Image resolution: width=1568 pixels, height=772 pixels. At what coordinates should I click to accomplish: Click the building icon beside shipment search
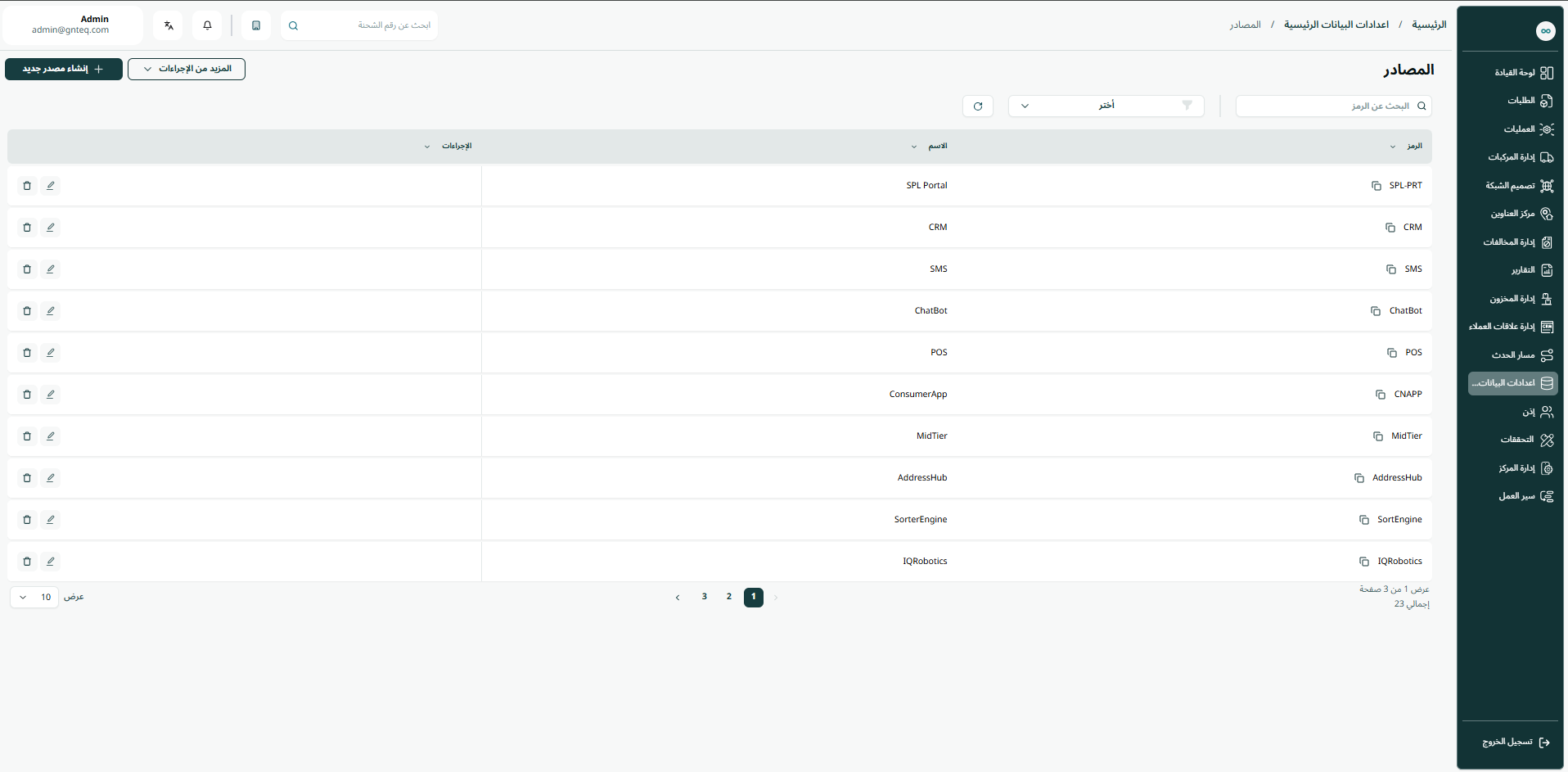click(256, 25)
